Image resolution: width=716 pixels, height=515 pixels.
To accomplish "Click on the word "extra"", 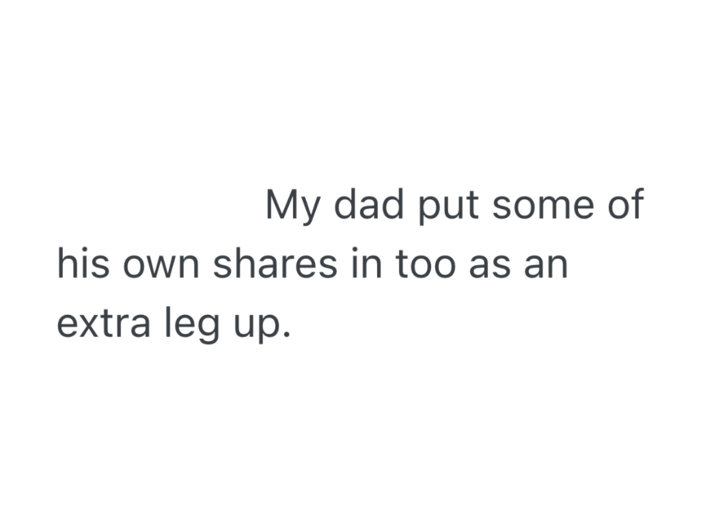I will (103, 325).
